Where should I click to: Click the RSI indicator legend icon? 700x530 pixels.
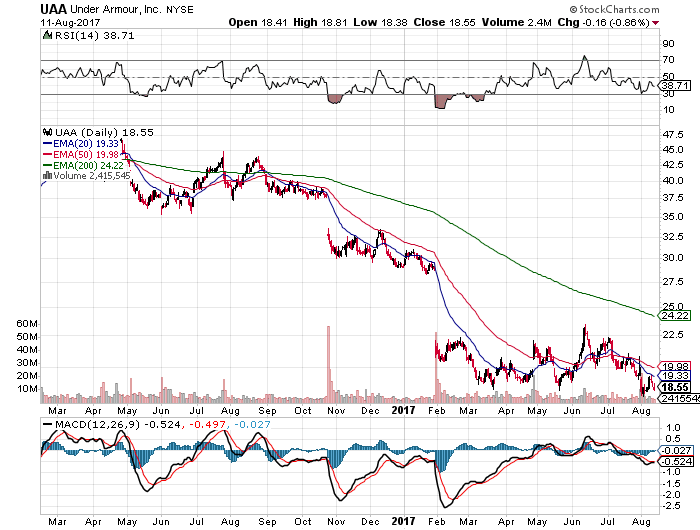[47, 35]
